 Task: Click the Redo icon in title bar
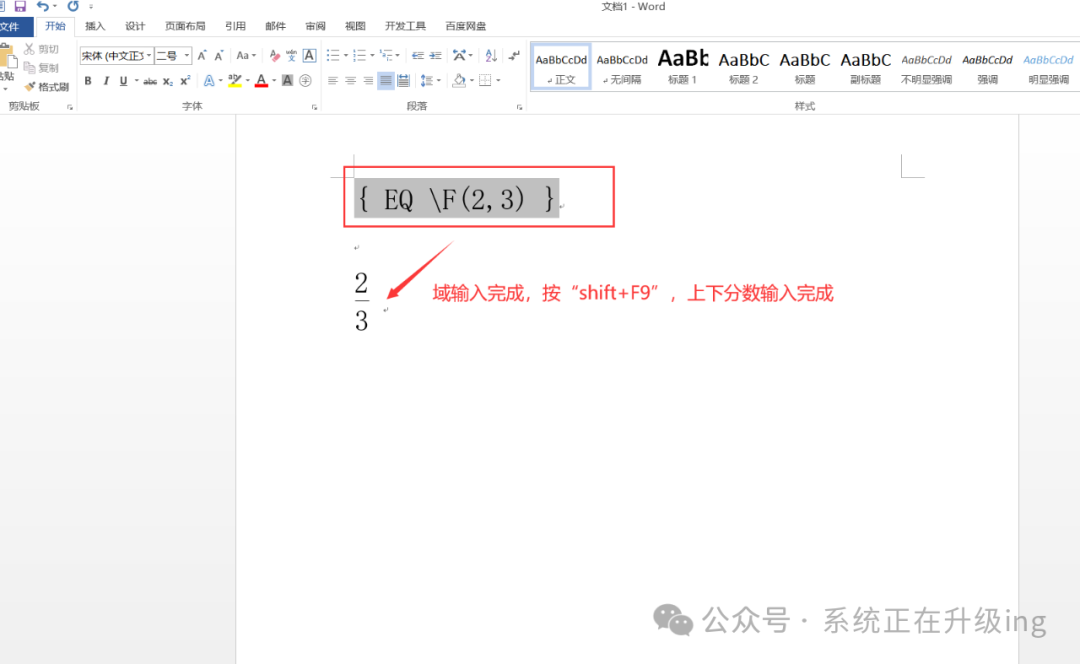tap(72, 6)
